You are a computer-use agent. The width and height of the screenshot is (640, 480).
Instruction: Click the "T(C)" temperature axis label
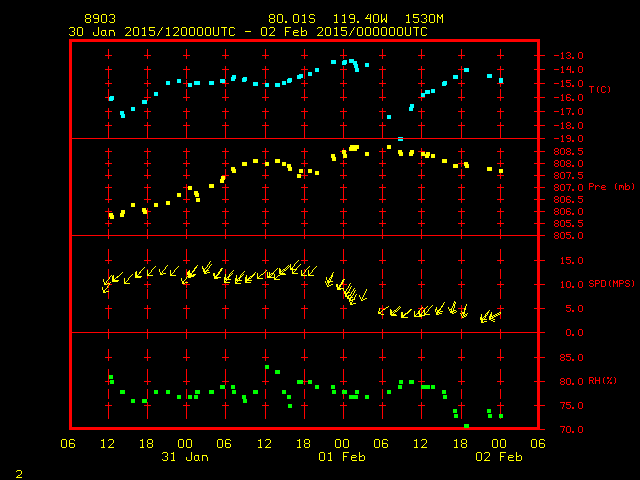pyautogui.click(x=600, y=89)
